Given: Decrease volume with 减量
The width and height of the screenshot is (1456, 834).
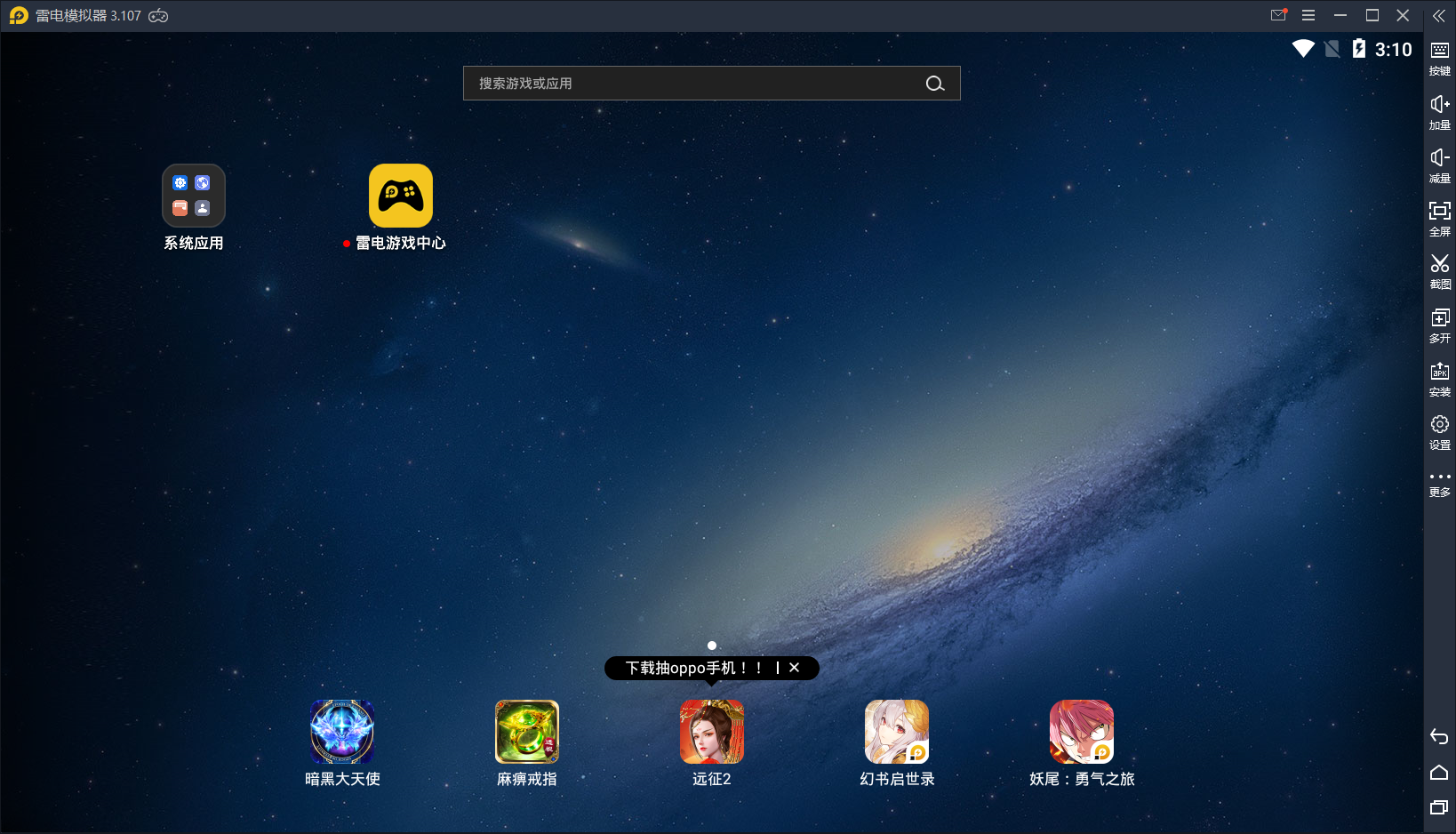Looking at the screenshot, I should [1440, 166].
